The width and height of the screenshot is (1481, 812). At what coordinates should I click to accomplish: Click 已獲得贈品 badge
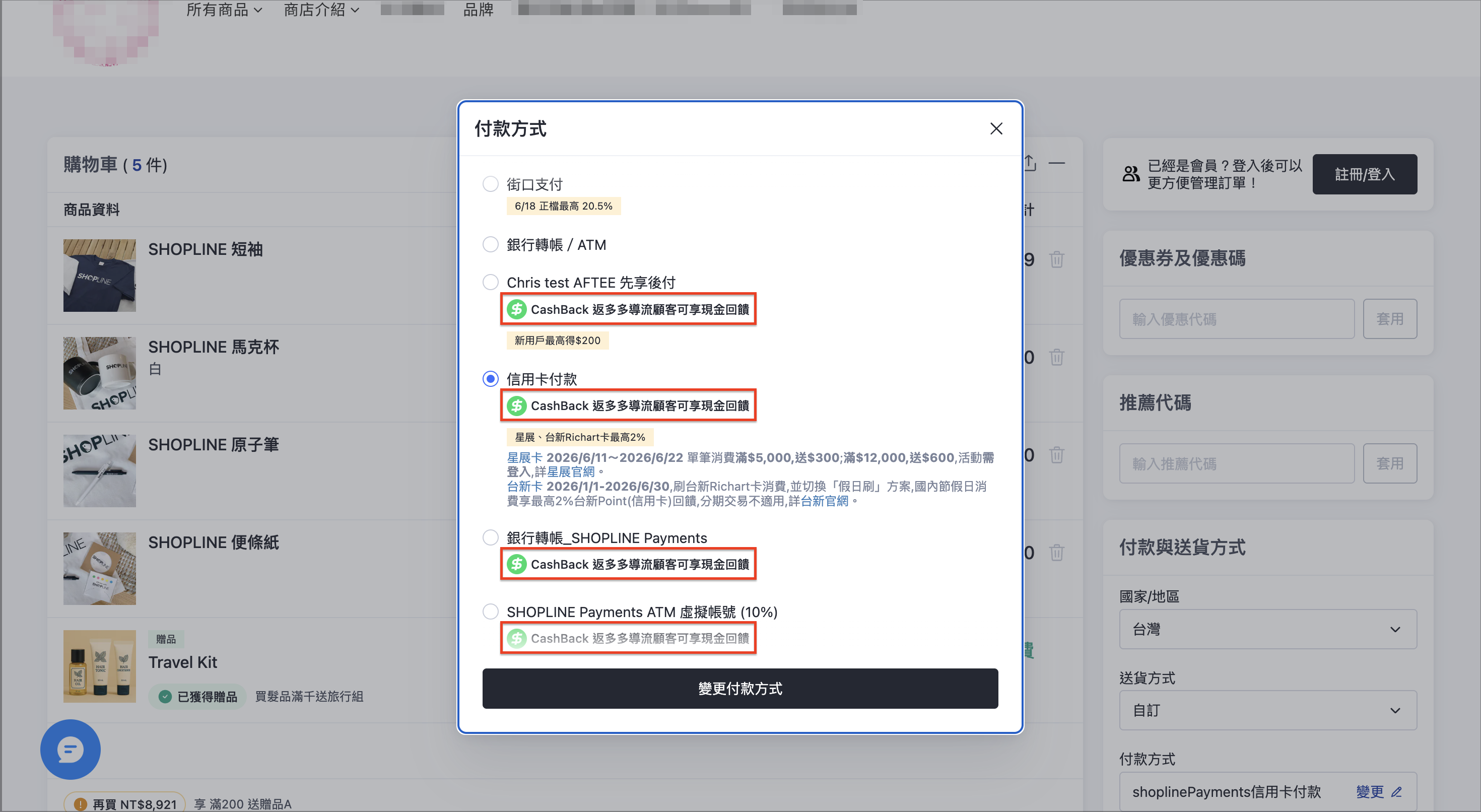(x=198, y=697)
